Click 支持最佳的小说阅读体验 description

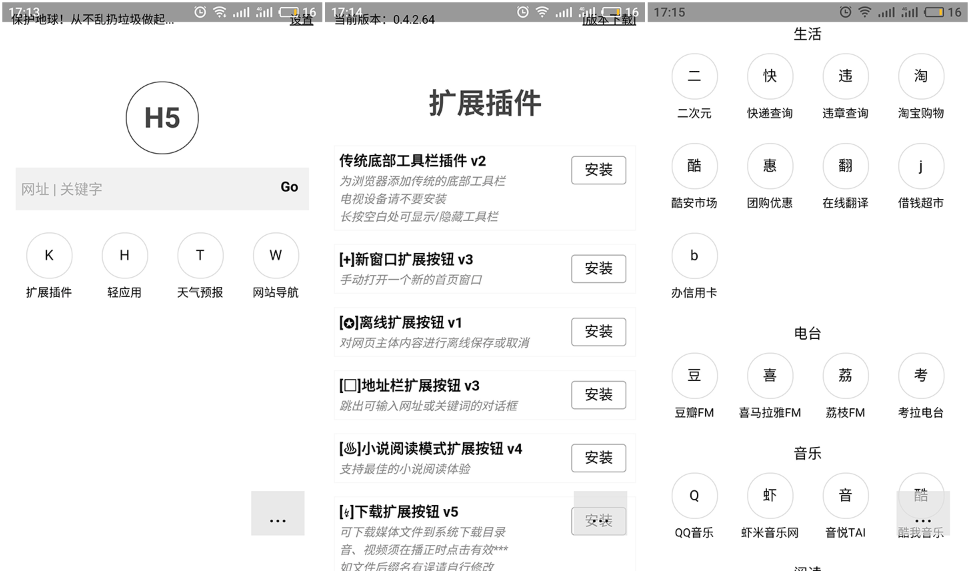pos(405,469)
